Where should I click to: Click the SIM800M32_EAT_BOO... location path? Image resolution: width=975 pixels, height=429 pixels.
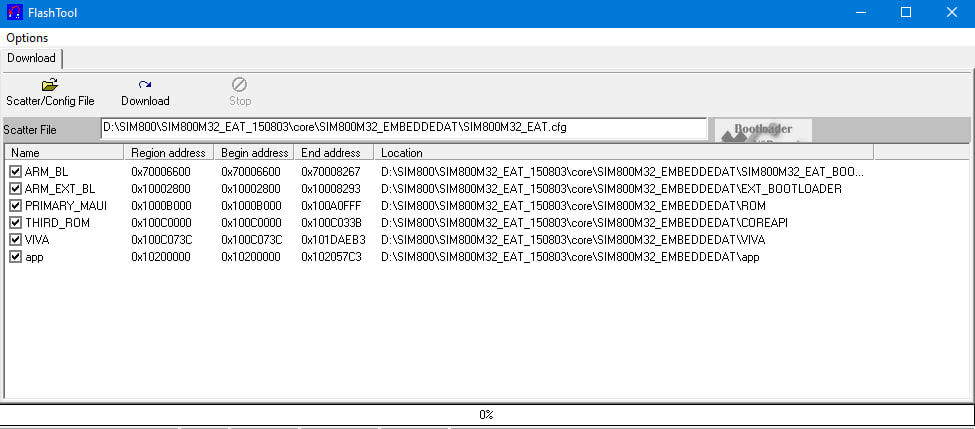[622, 172]
